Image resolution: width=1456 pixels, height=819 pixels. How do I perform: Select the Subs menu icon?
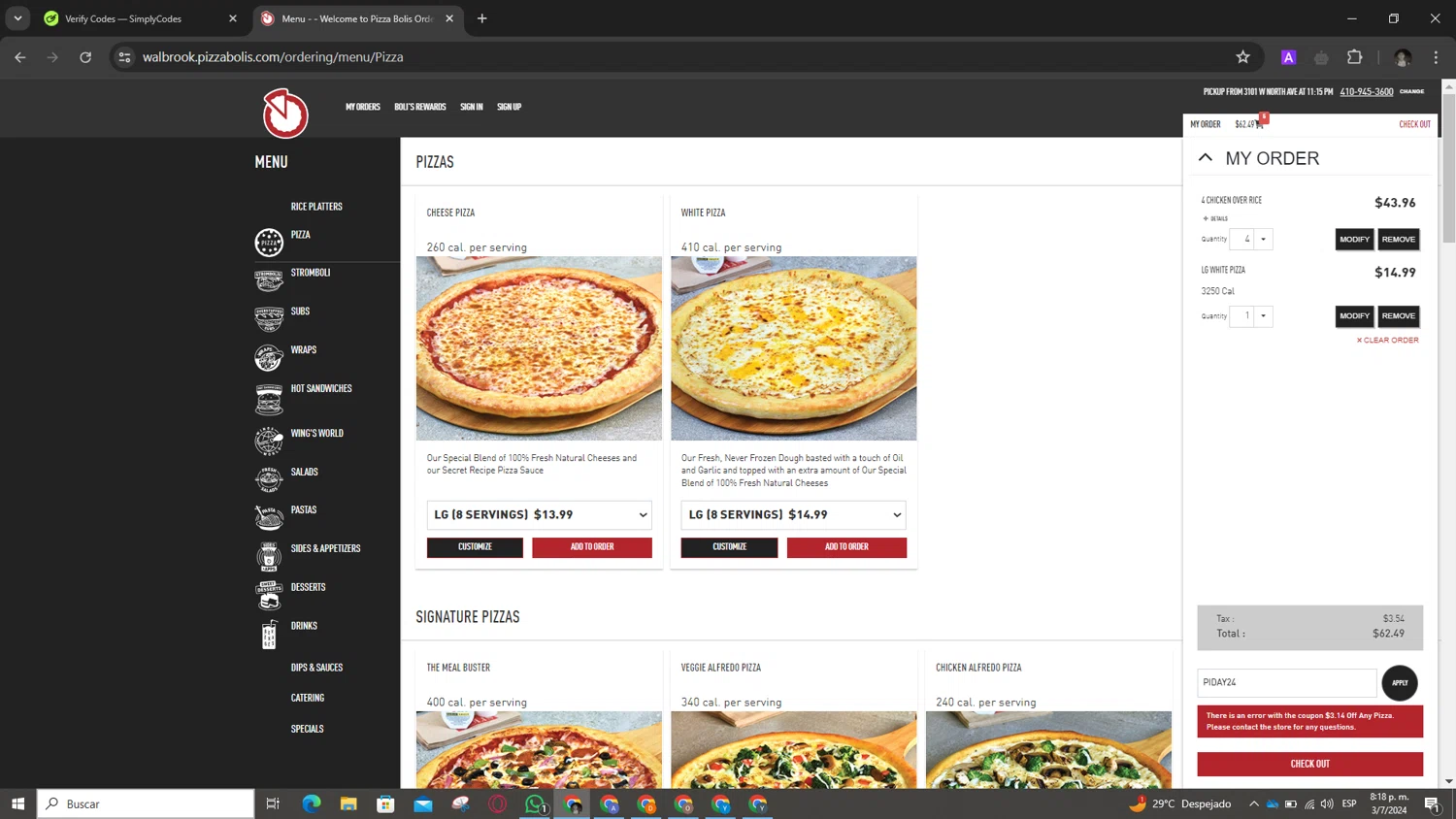[269, 318]
